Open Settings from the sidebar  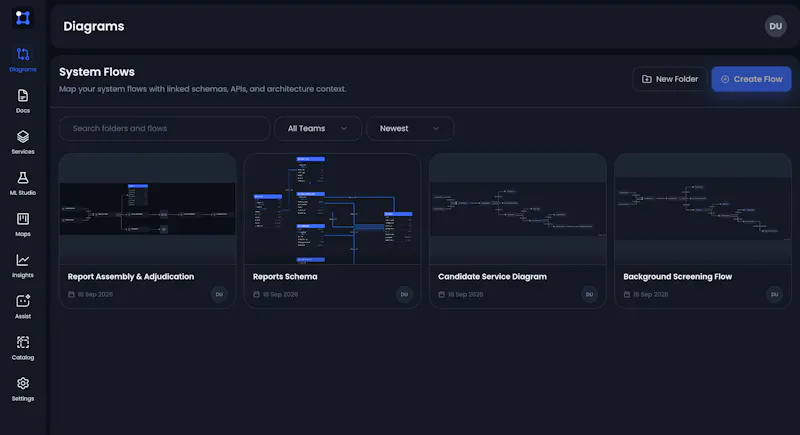[x=22, y=389]
